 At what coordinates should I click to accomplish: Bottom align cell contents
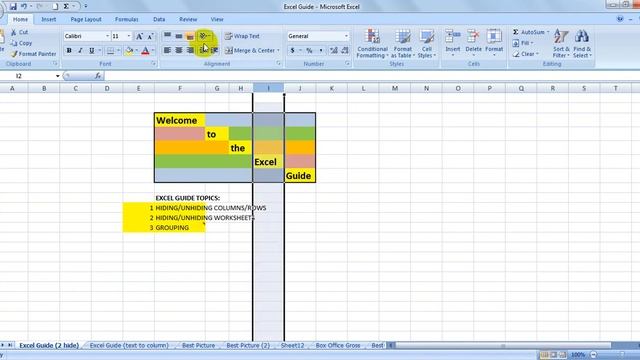190,36
